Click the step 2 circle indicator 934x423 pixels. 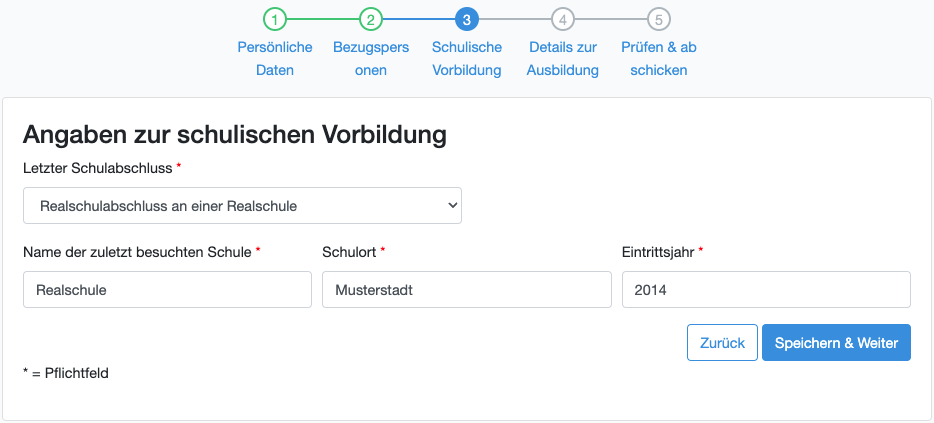tap(370, 19)
